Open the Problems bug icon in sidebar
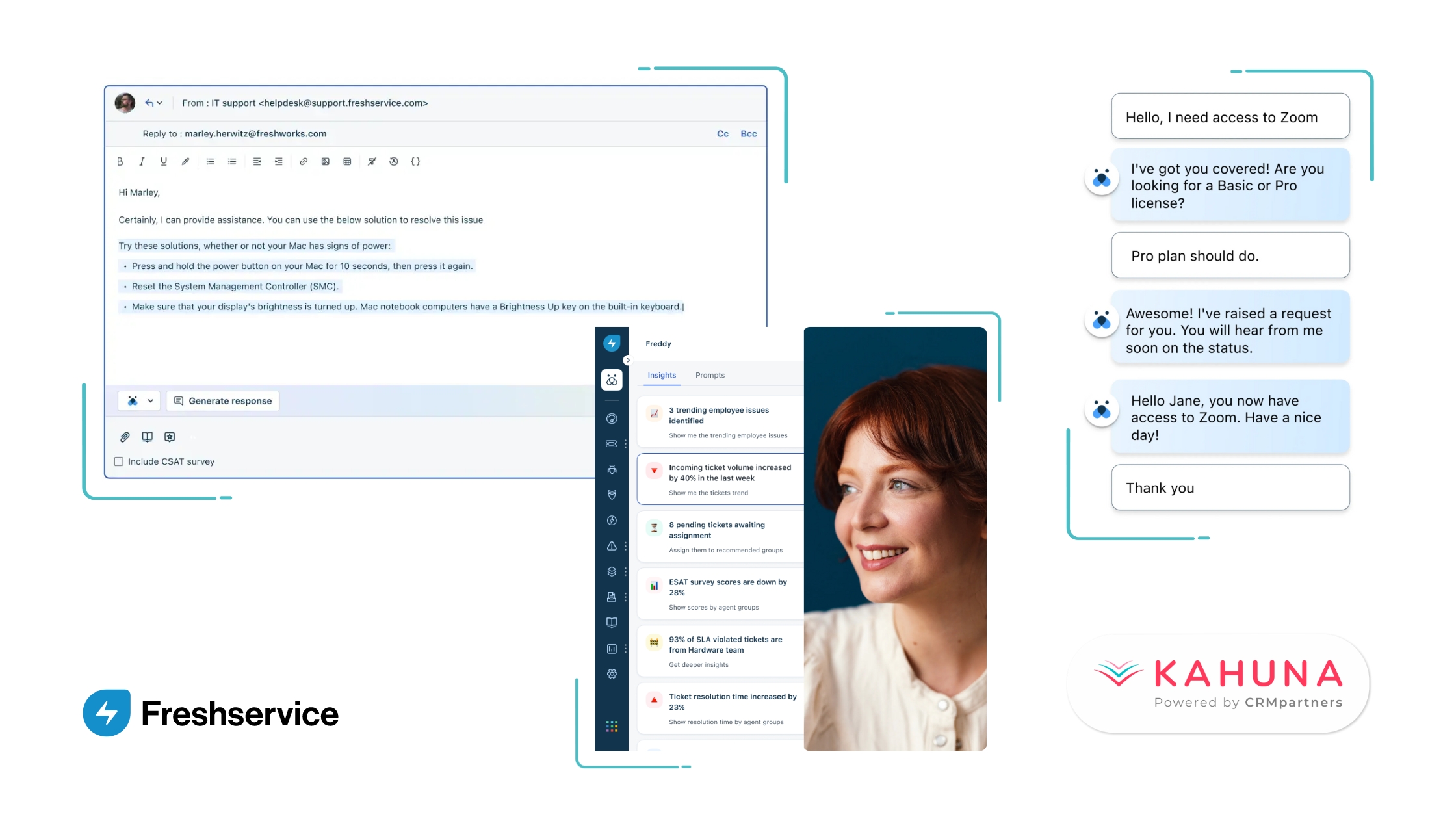The width and height of the screenshot is (1456, 819). point(612,469)
